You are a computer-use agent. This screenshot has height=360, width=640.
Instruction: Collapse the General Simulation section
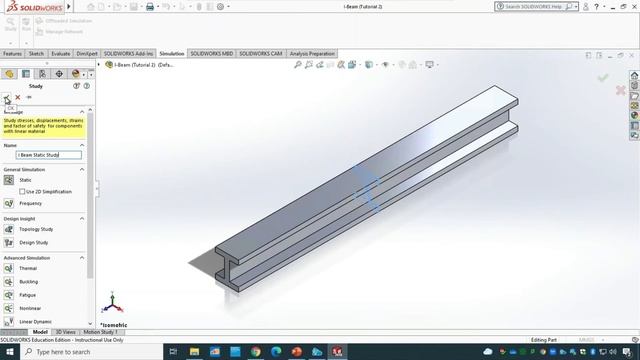pos(82,169)
